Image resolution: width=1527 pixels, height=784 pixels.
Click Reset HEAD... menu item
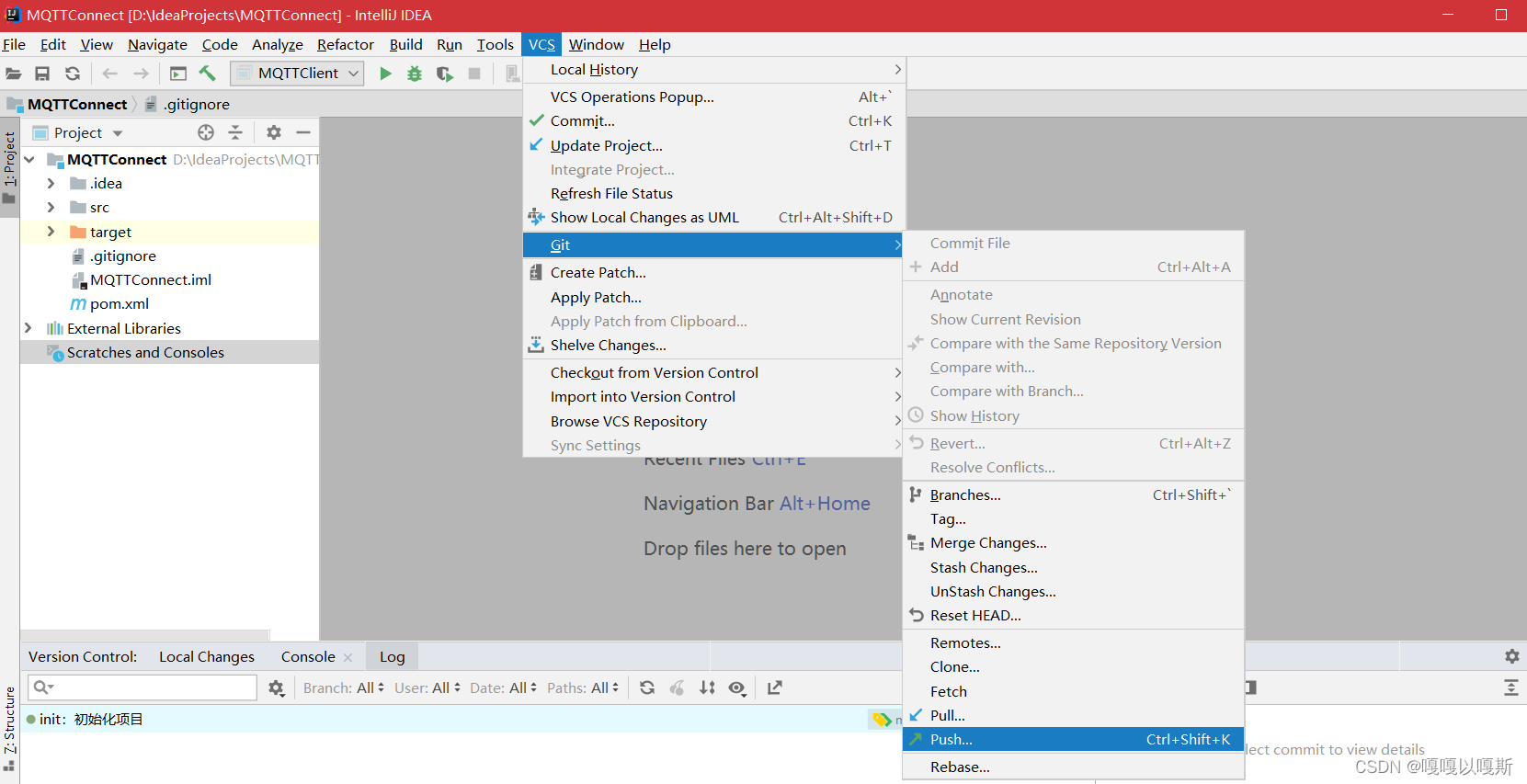pos(1074,615)
